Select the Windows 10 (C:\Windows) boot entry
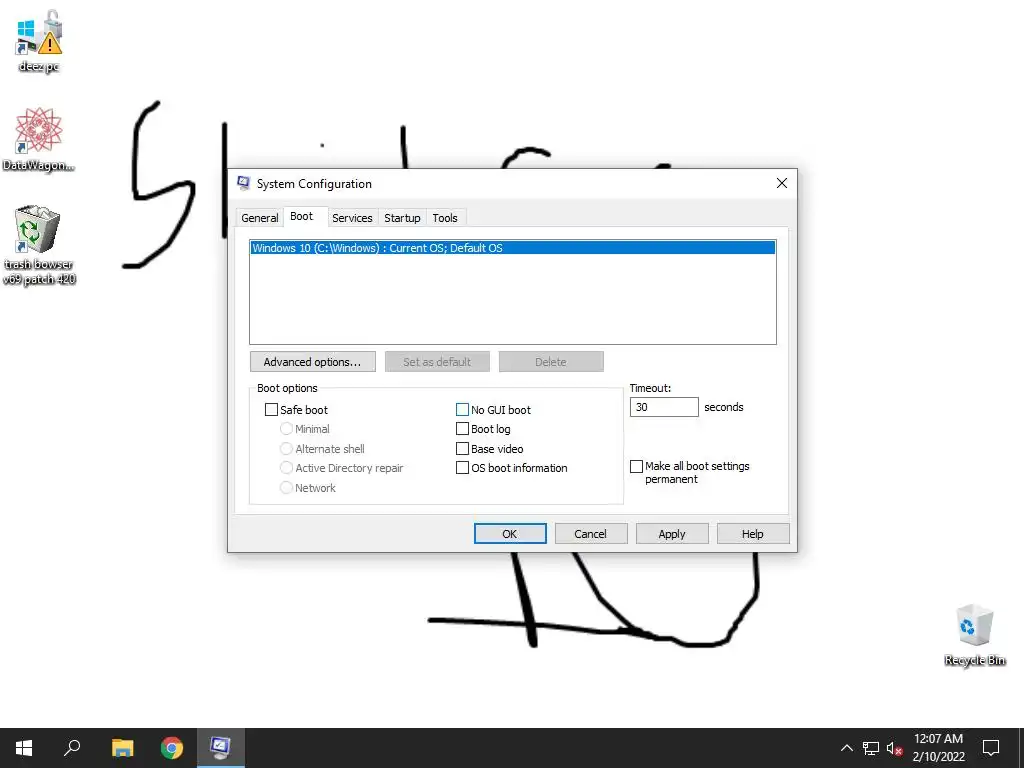Viewport: 1024px width, 768px height. 513,248
